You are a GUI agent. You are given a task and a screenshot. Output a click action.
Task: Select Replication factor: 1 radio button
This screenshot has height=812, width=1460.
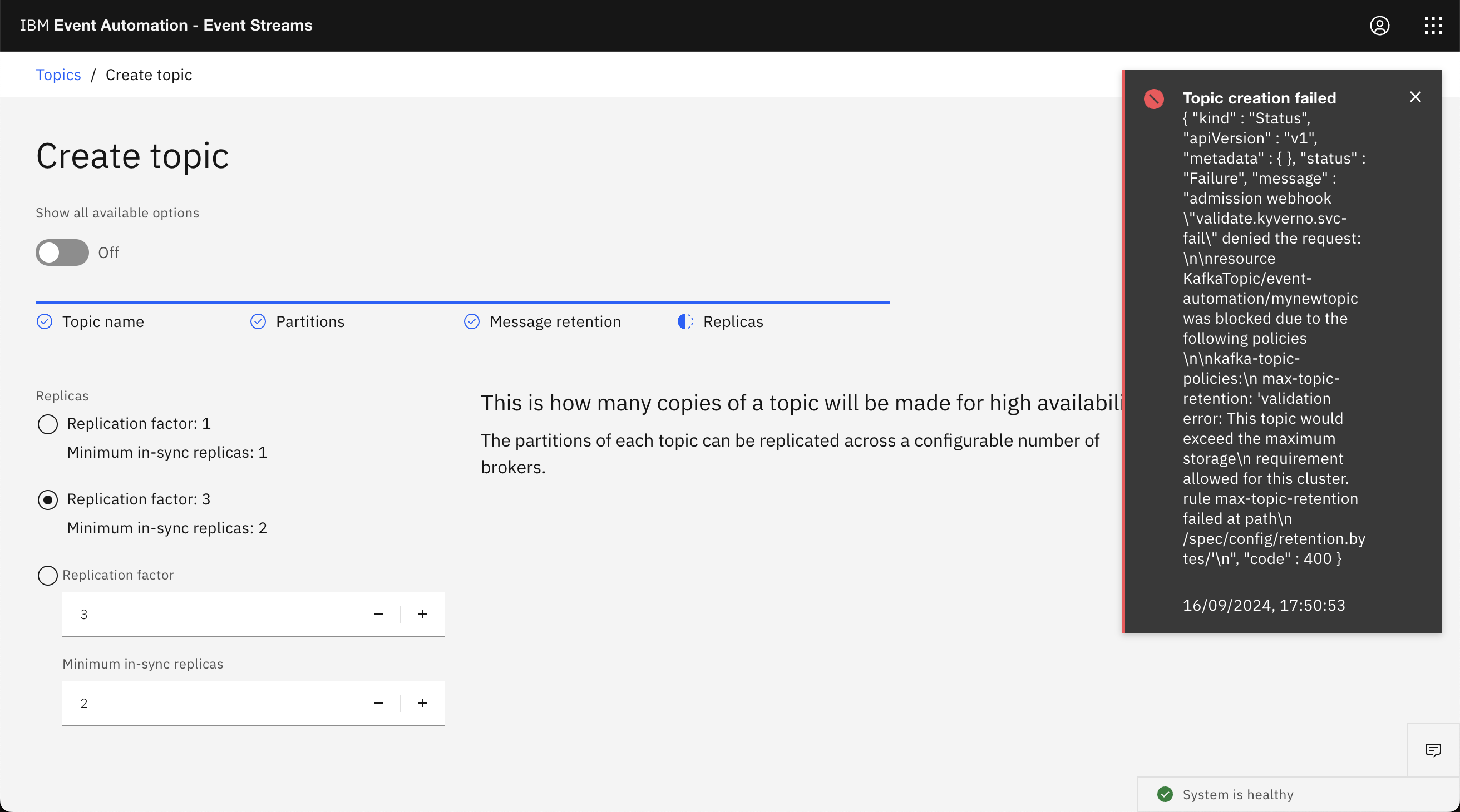tap(48, 424)
